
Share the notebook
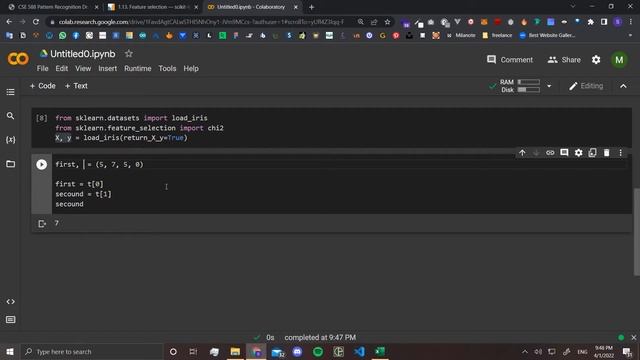pyautogui.click(x=564, y=60)
